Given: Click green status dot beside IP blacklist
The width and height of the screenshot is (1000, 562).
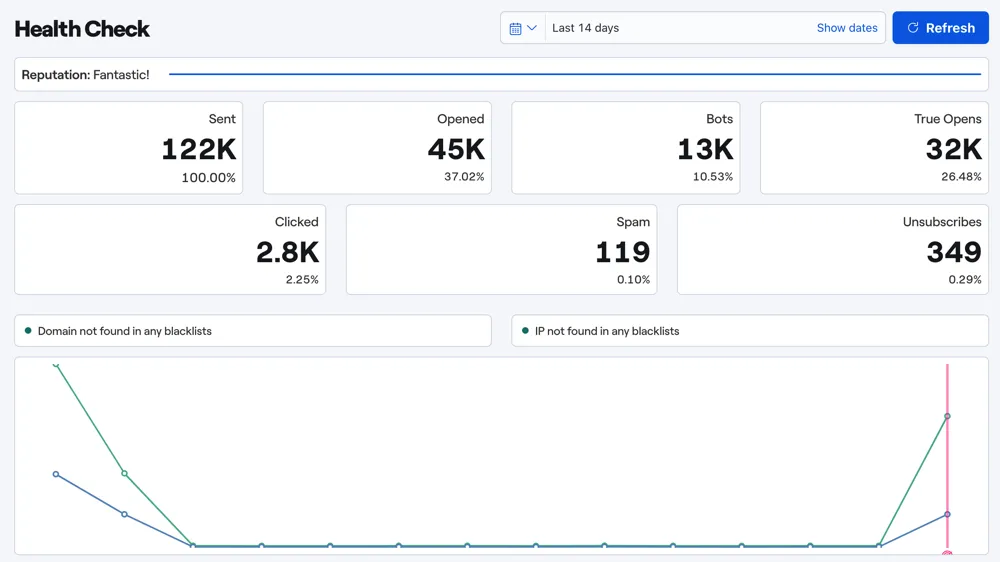Looking at the screenshot, I should click(x=525, y=331).
